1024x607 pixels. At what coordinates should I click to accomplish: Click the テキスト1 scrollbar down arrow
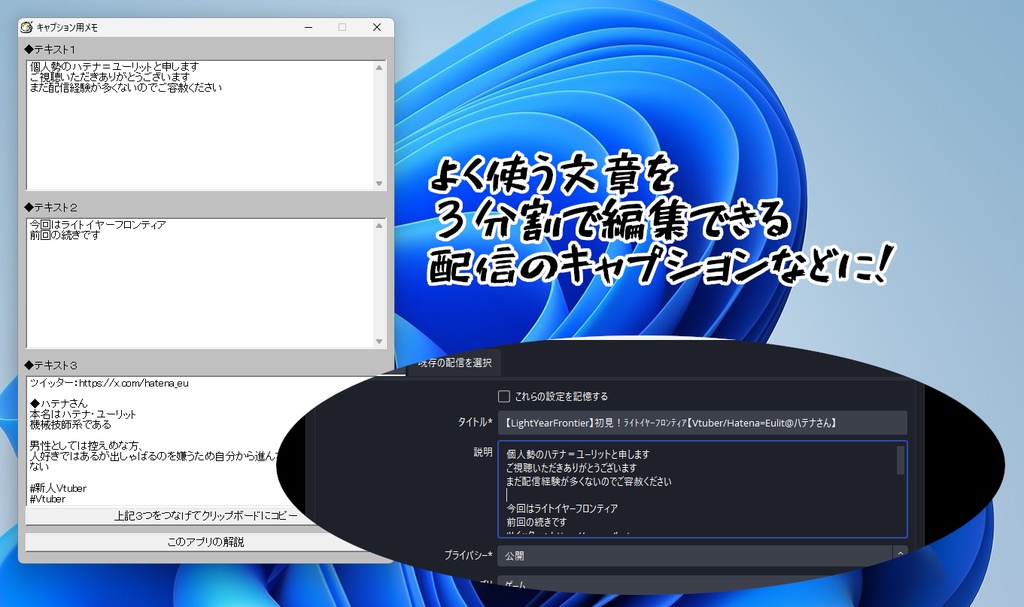[x=379, y=184]
